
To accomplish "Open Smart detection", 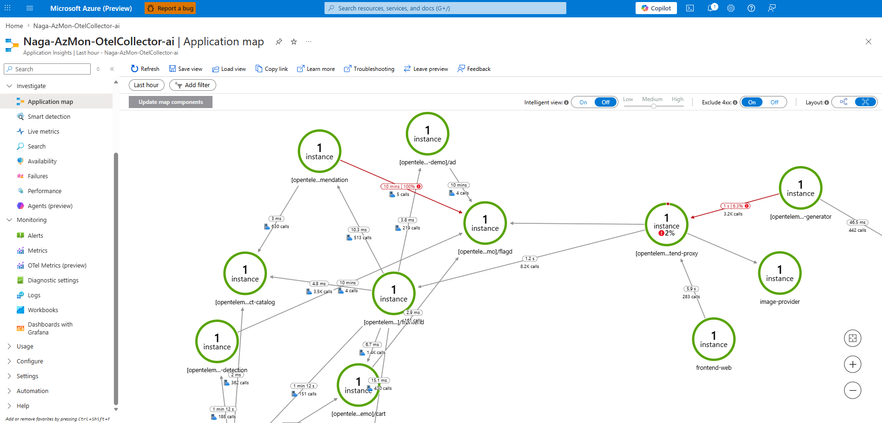I will click(49, 116).
